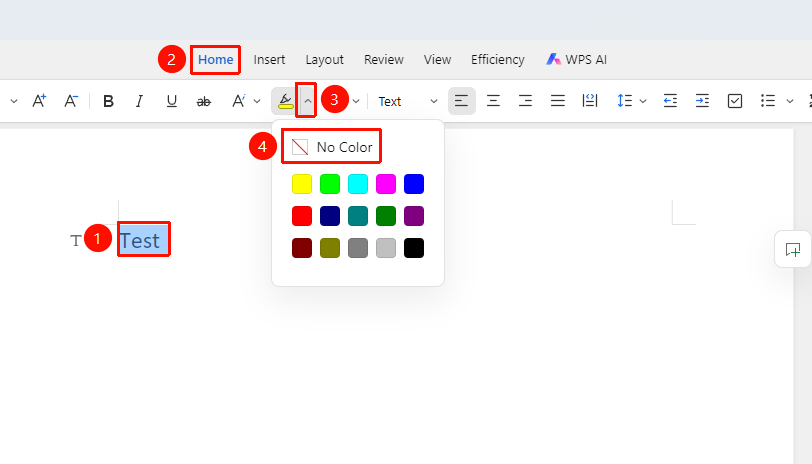Align text left
The height and width of the screenshot is (464, 812).
[461, 101]
